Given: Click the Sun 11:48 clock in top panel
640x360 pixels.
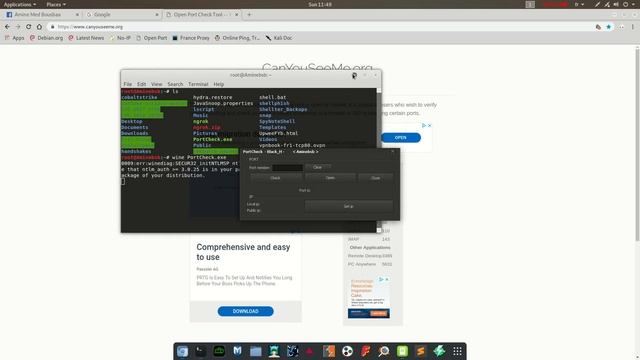Looking at the screenshot, I should coord(320,4).
